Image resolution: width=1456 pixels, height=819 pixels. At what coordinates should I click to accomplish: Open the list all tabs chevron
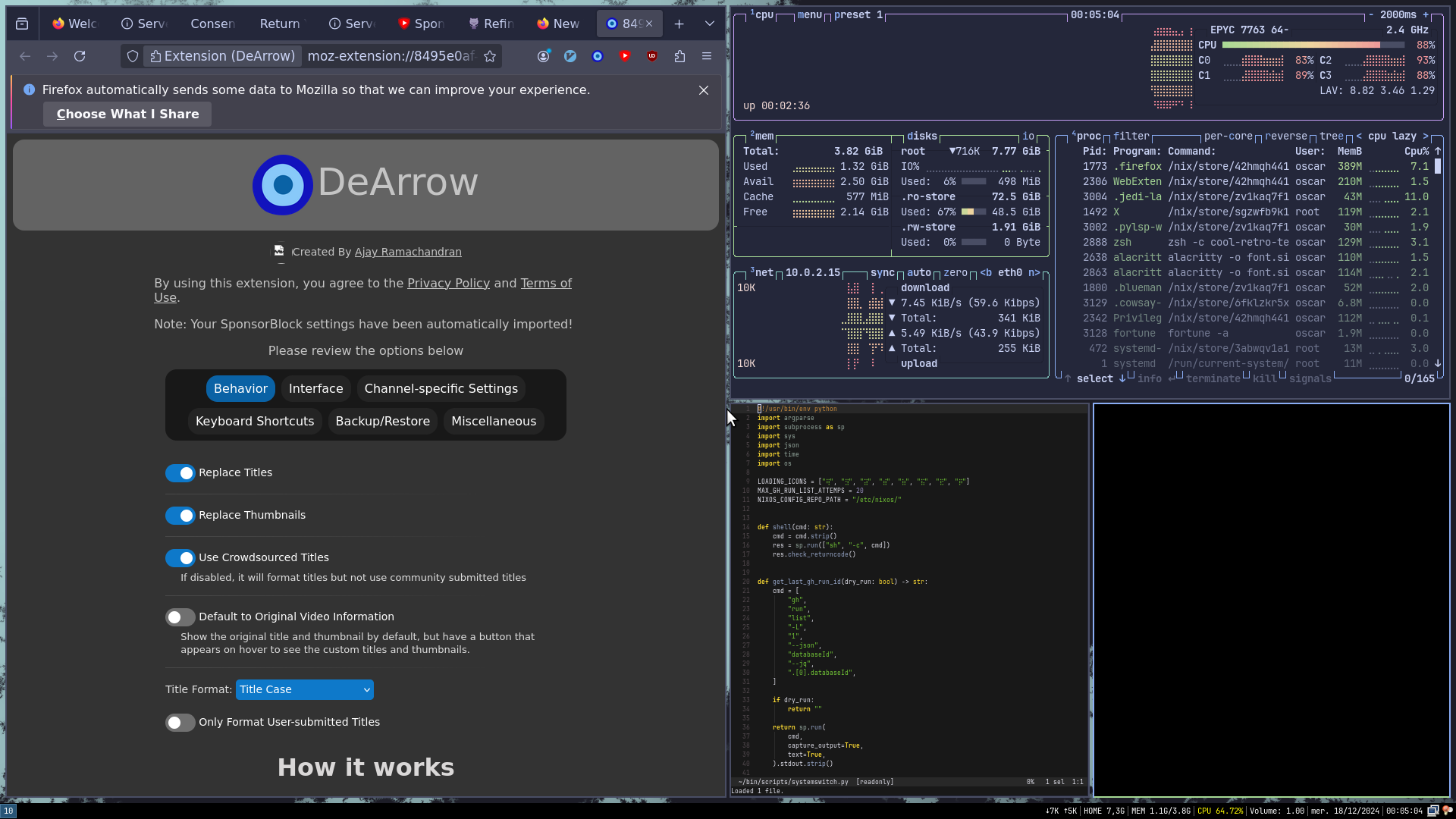[710, 24]
